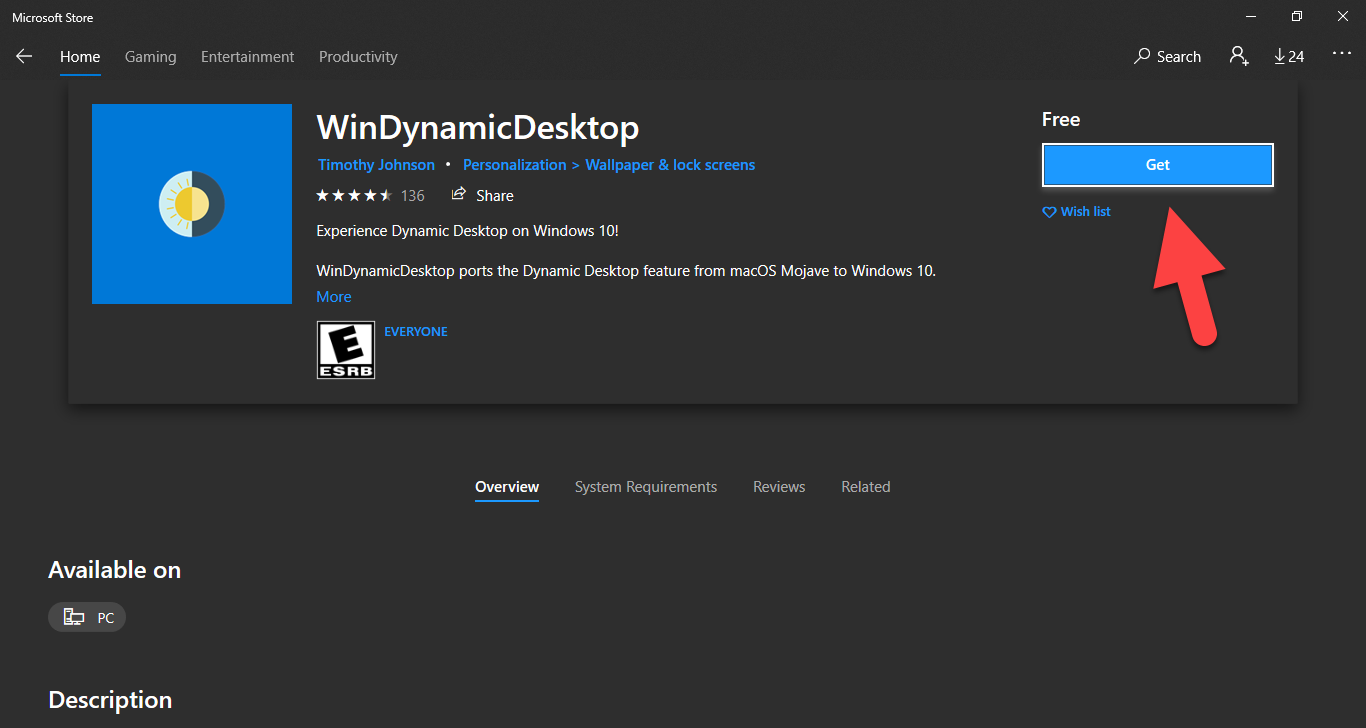Navigate back with the arrow icon
The height and width of the screenshot is (728, 1366).
click(24, 56)
